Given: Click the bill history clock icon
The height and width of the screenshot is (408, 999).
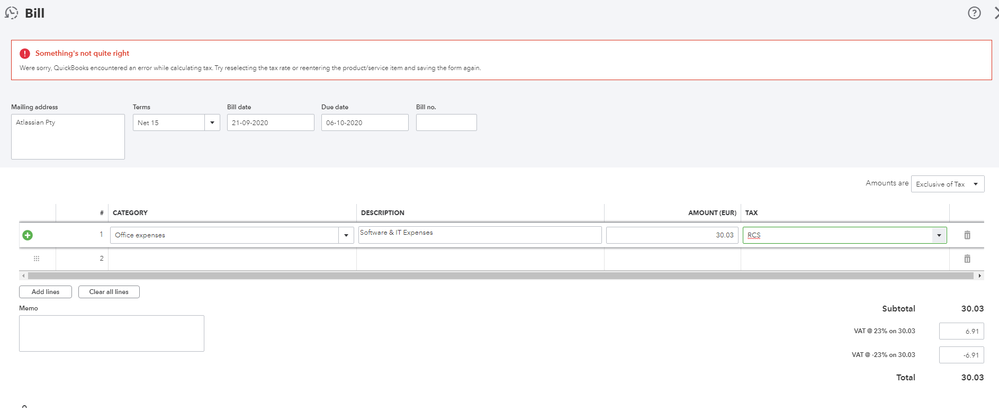Looking at the screenshot, I should pyautogui.click(x=11, y=13).
